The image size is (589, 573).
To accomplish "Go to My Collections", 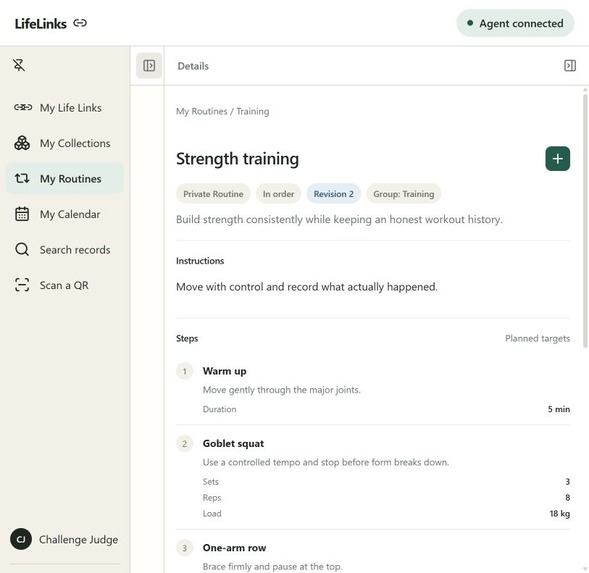I will pyautogui.click(x=65, y=143).
